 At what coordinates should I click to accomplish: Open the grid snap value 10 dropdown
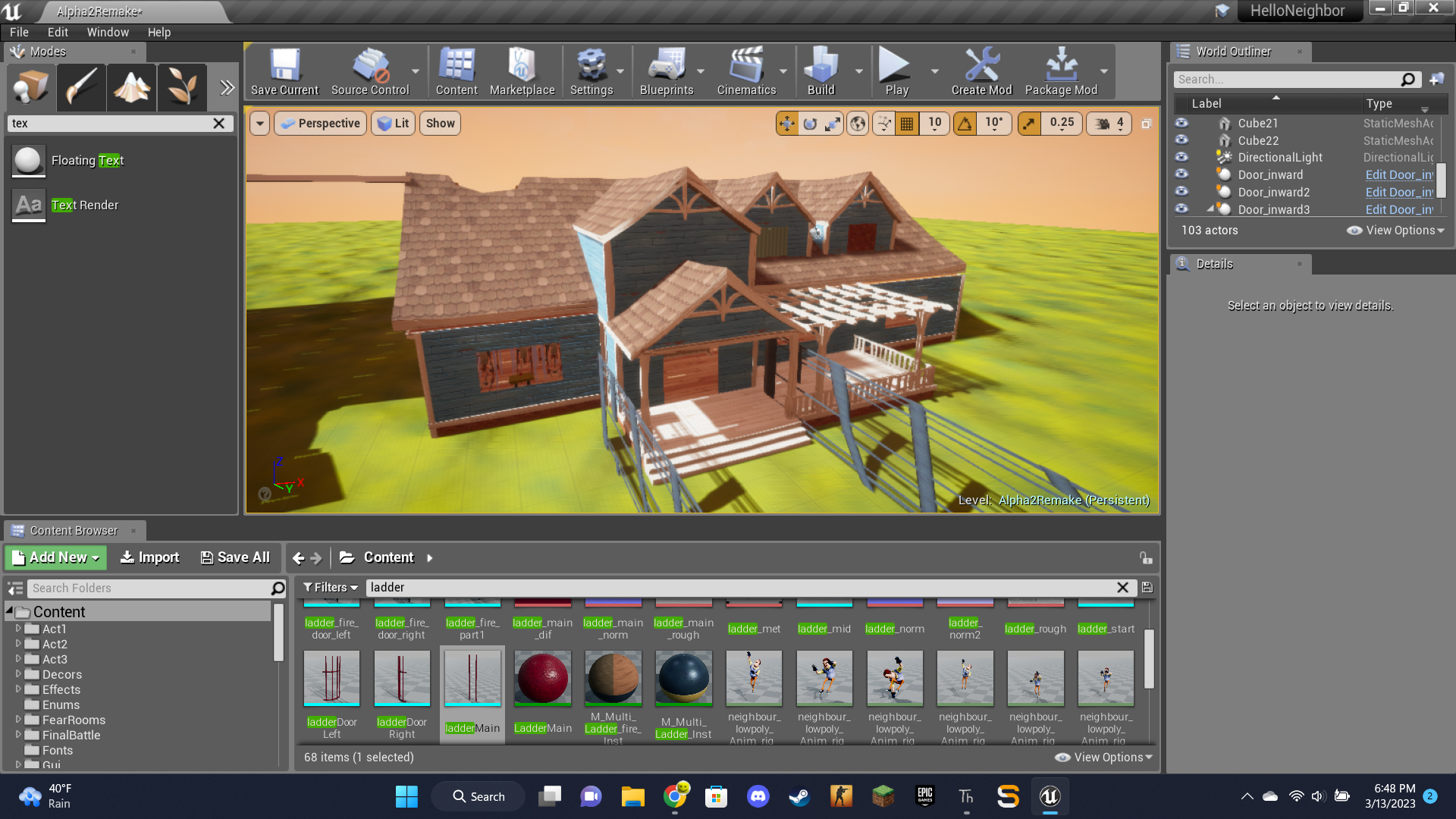[x=934, y=124]
